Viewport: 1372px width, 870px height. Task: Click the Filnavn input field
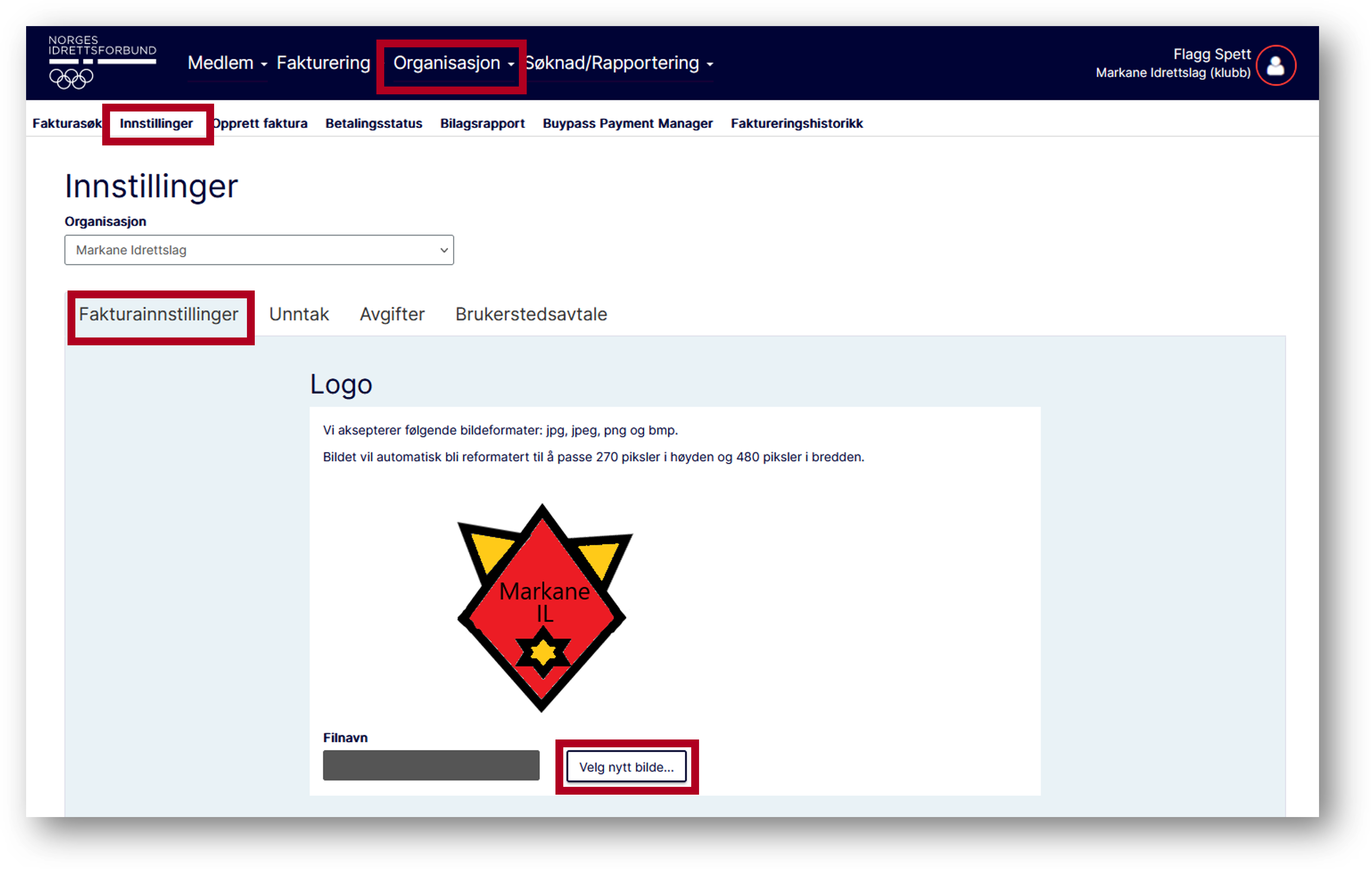[x=431, y=764]
